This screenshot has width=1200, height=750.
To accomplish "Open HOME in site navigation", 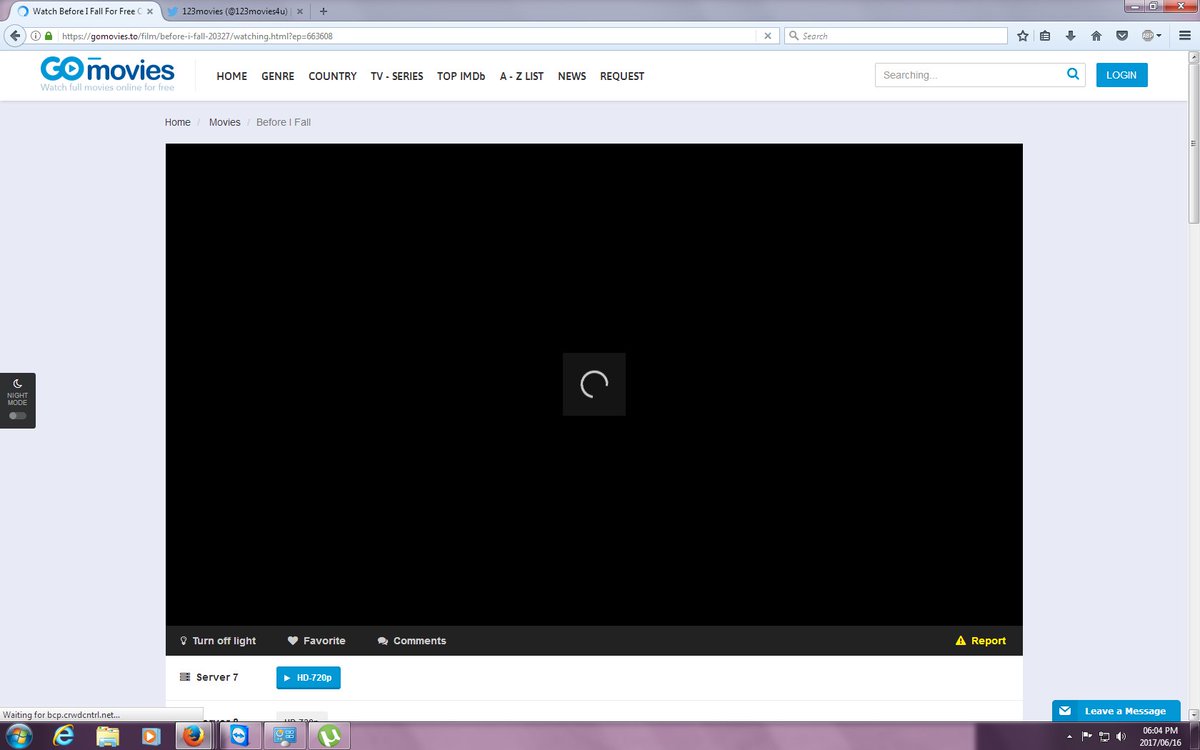I will click(232, 76).
